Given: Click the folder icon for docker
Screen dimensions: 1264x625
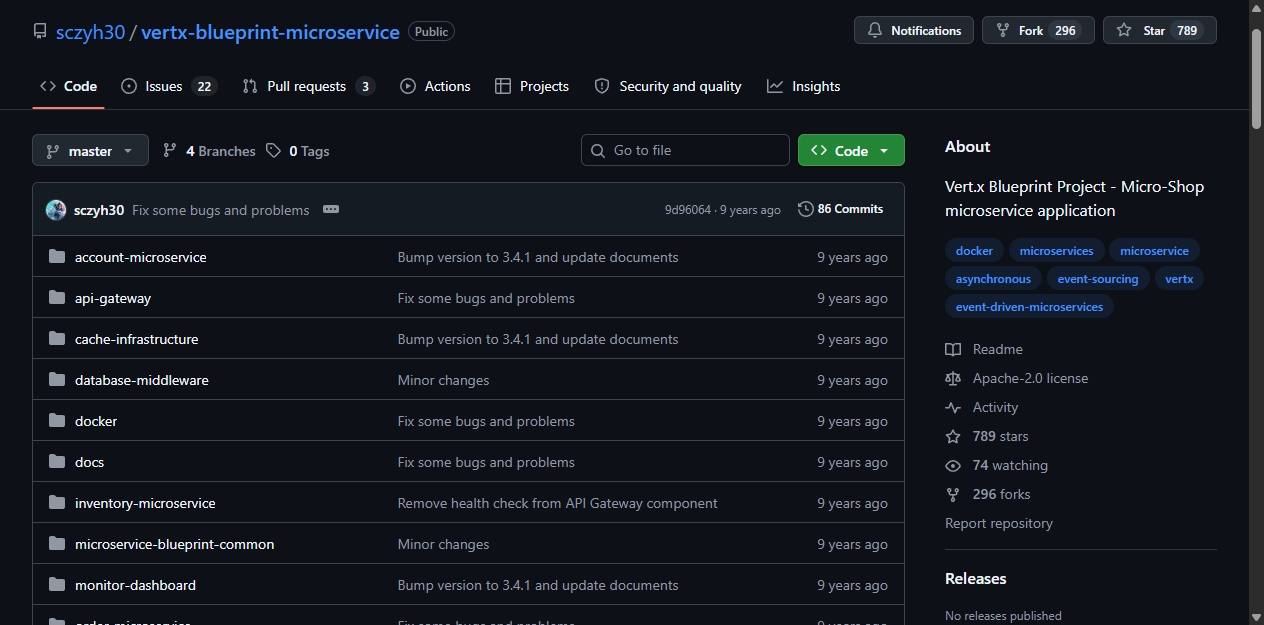Looking at the screenshot, I should (x=57, y=421).
